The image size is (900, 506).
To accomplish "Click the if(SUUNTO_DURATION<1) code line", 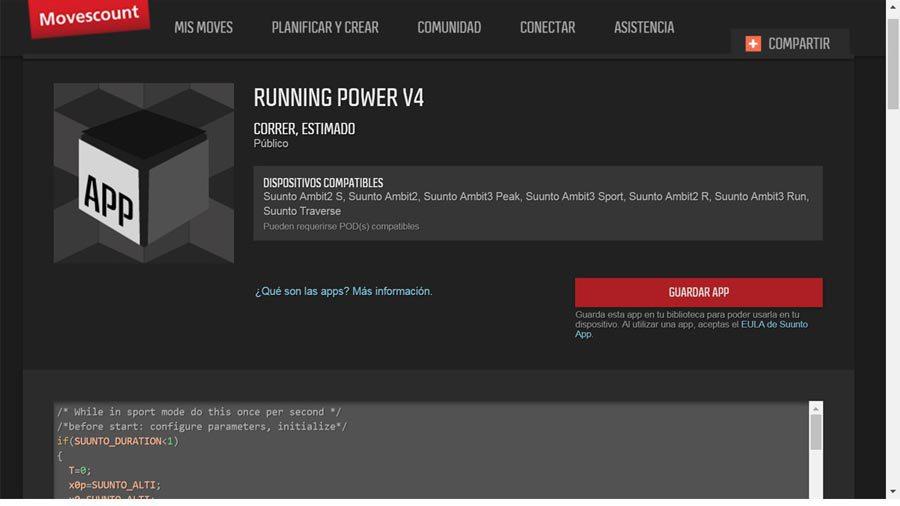I will coord(118,441).
